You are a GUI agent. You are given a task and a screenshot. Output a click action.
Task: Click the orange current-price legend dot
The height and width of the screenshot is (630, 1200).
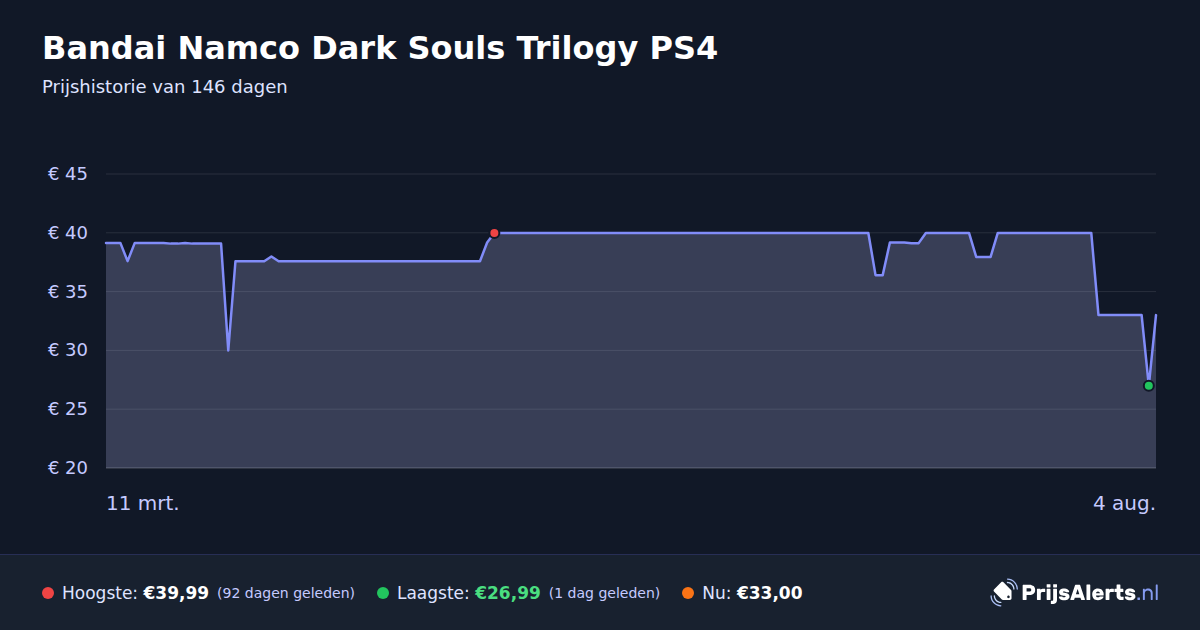tap(688, 593)
